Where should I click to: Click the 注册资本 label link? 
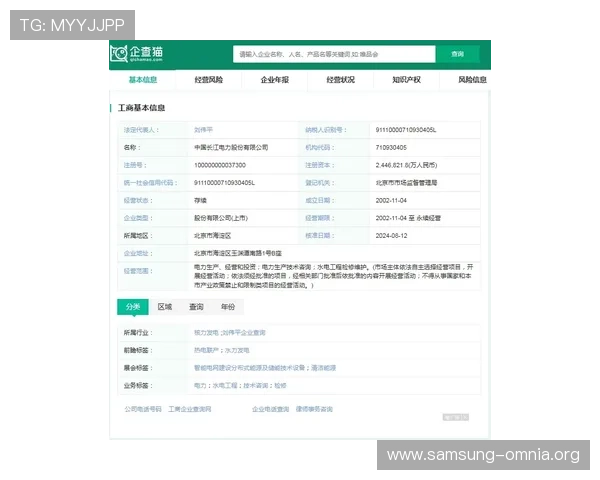320,165
